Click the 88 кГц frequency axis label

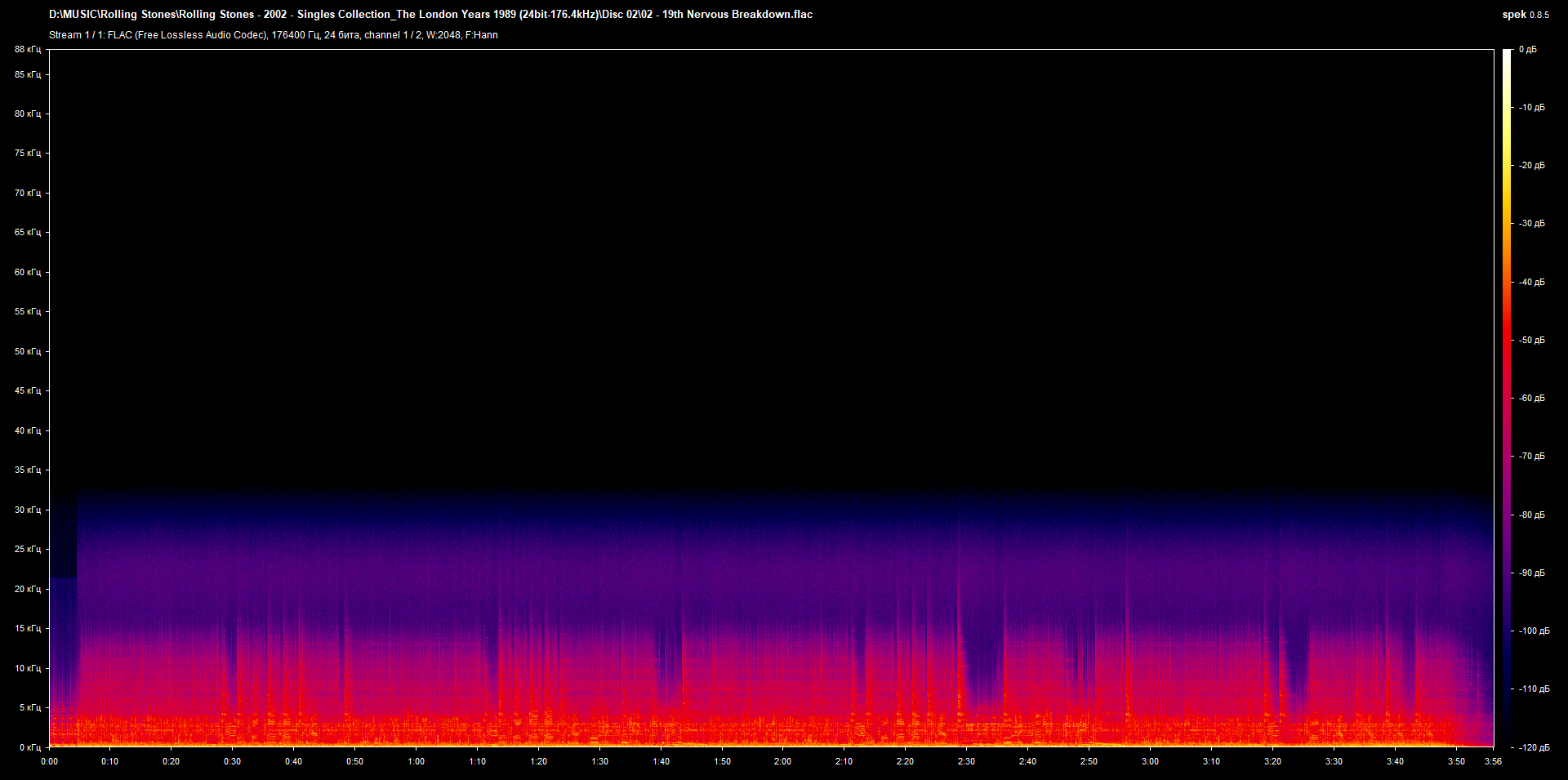click(x=28, y=49)
